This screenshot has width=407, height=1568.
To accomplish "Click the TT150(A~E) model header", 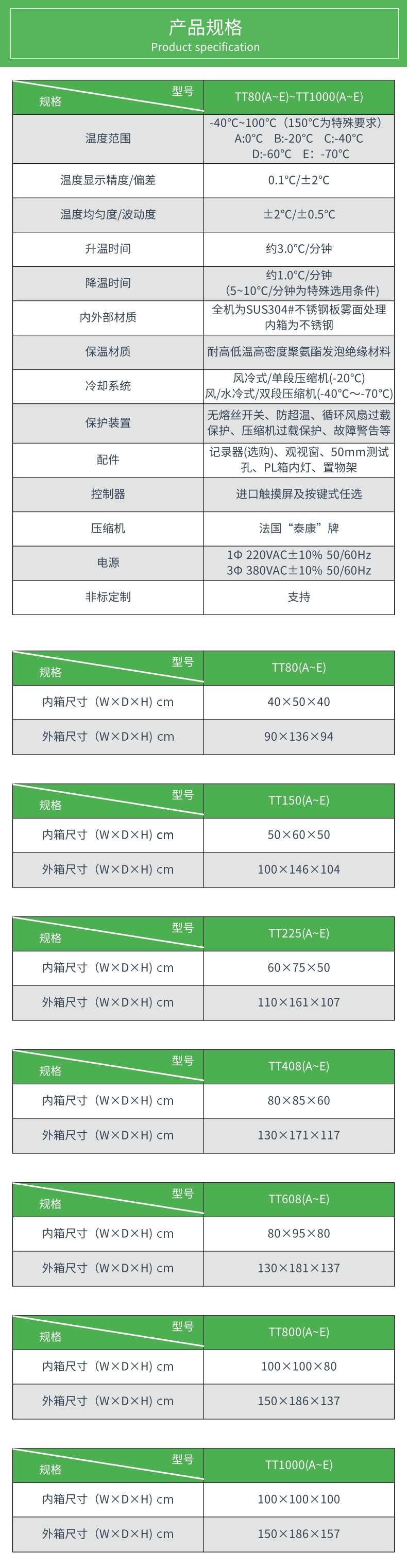I will point(299,800).
